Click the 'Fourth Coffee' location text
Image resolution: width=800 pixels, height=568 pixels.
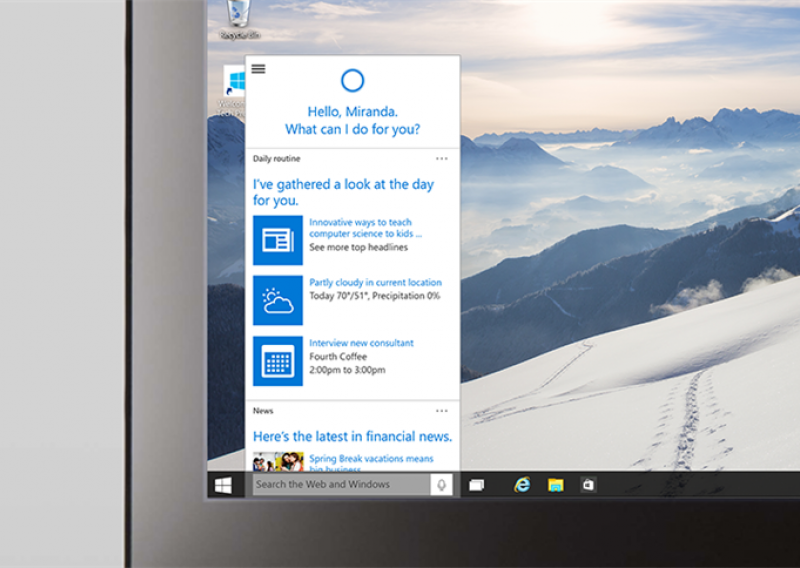(x=338, y=357)
